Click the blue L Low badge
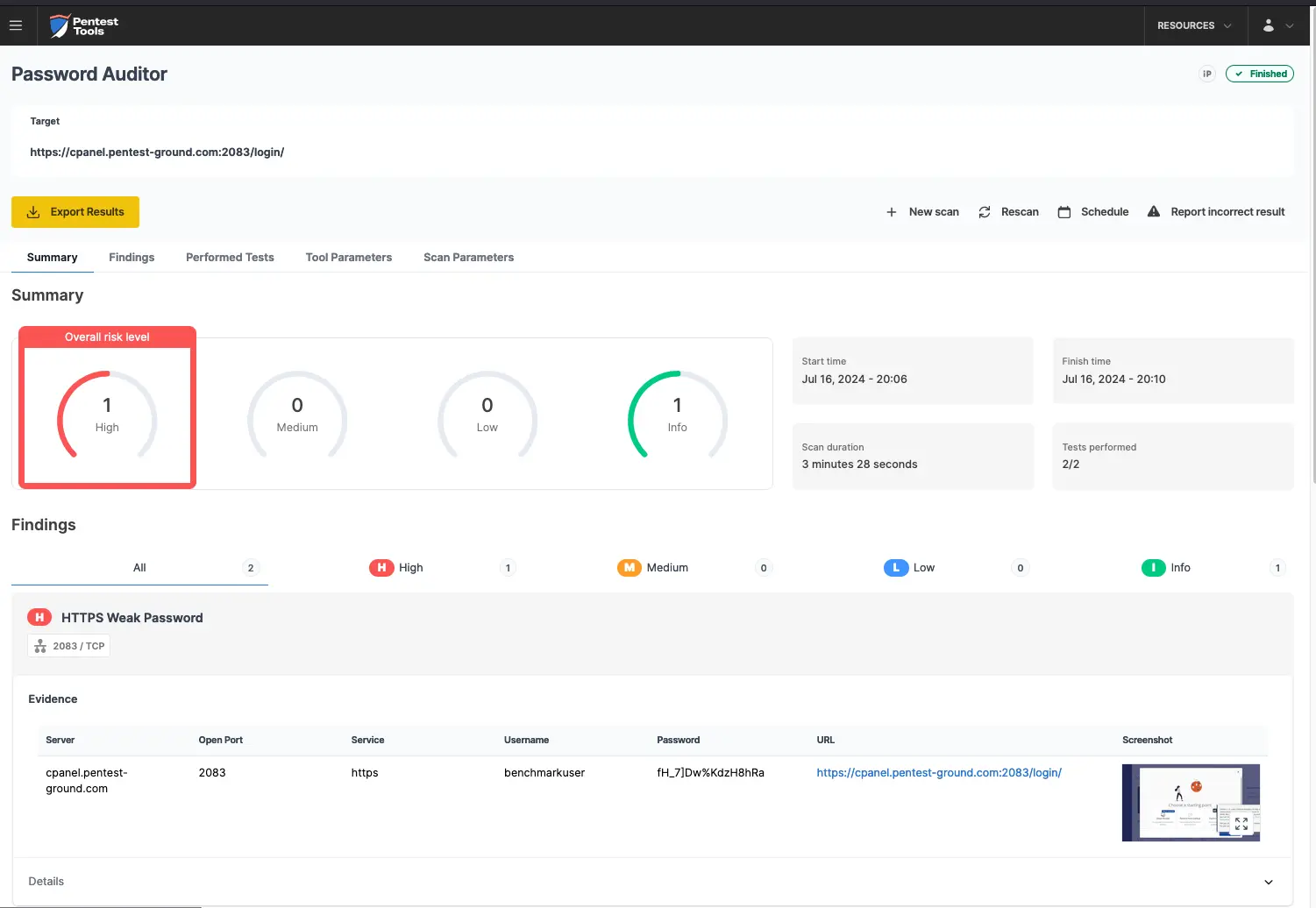 (896, 568)
